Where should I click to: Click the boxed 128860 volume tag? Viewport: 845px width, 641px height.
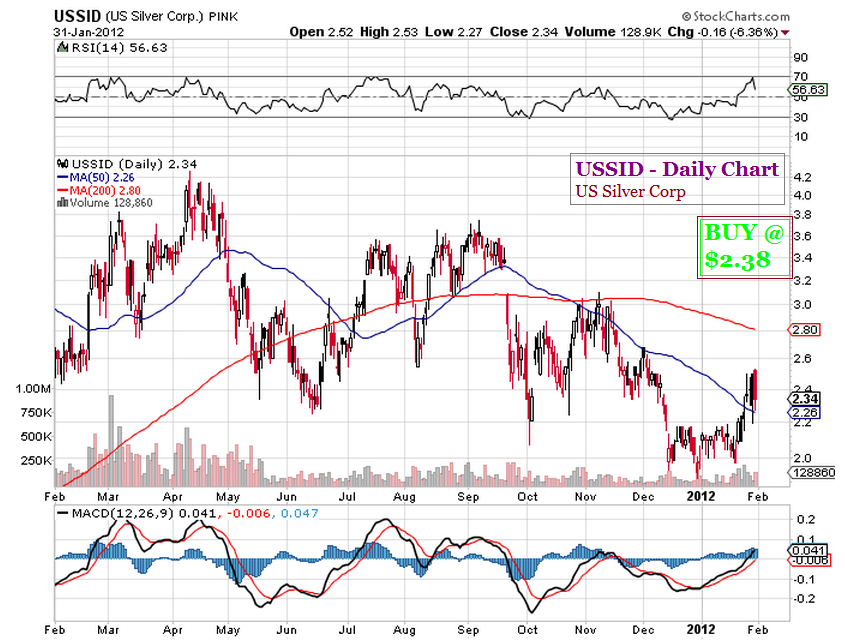tap(813, 473)
